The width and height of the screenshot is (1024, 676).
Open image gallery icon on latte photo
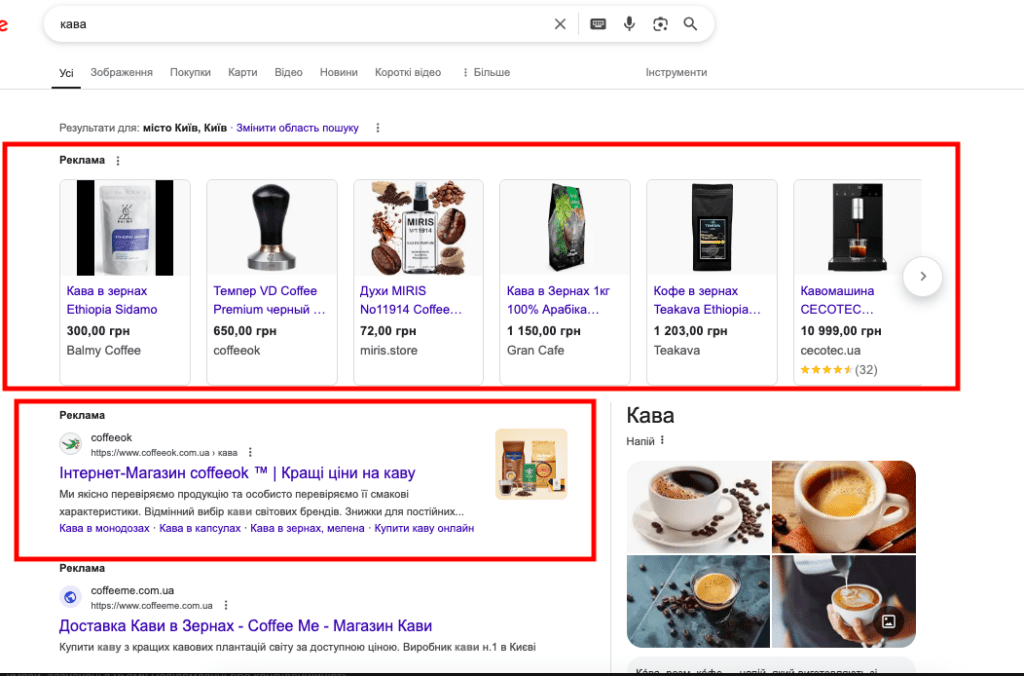coord(888,621)
